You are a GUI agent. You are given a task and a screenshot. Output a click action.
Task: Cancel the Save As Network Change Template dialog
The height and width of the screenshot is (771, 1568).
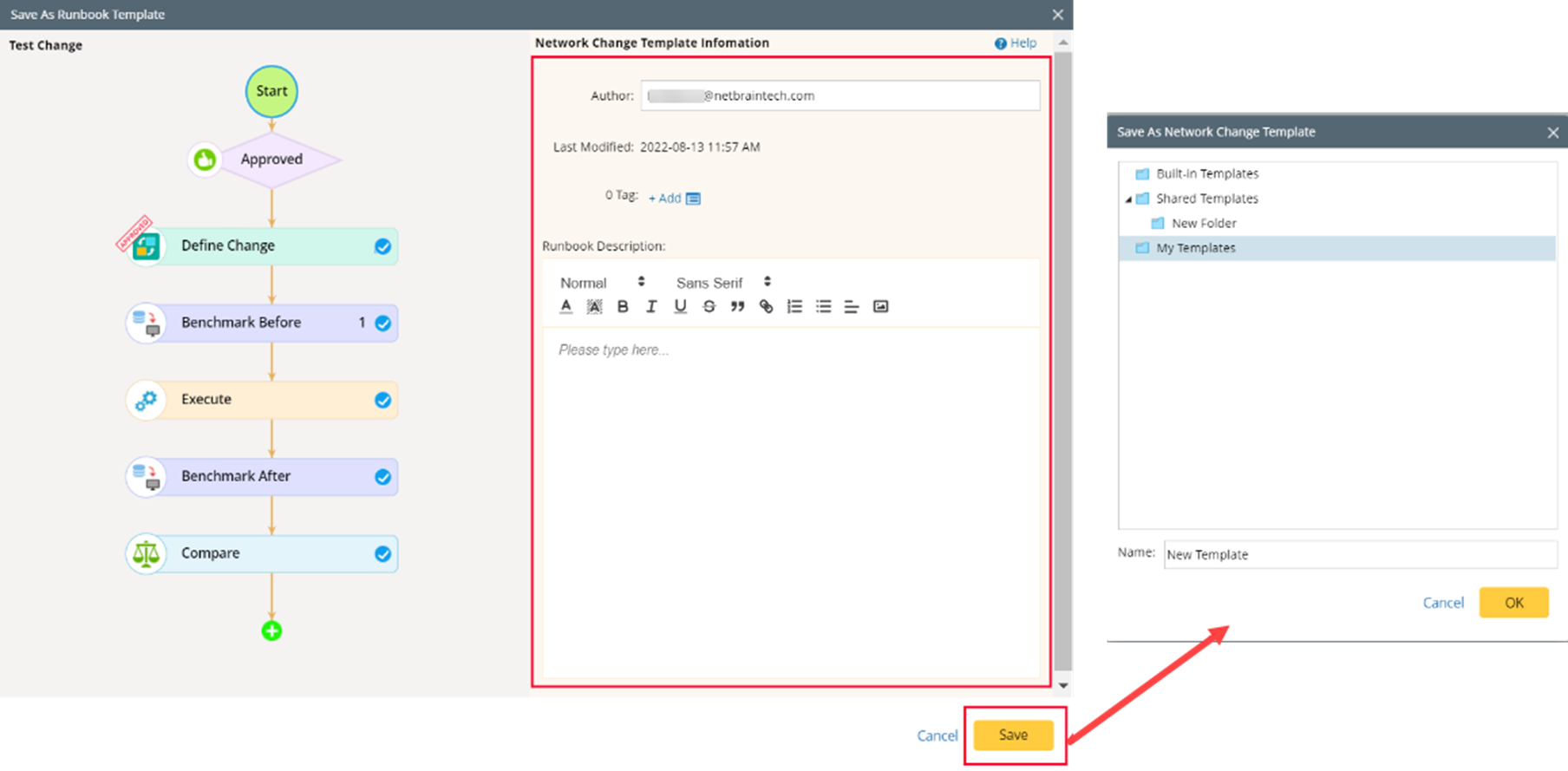(1443, 603)
